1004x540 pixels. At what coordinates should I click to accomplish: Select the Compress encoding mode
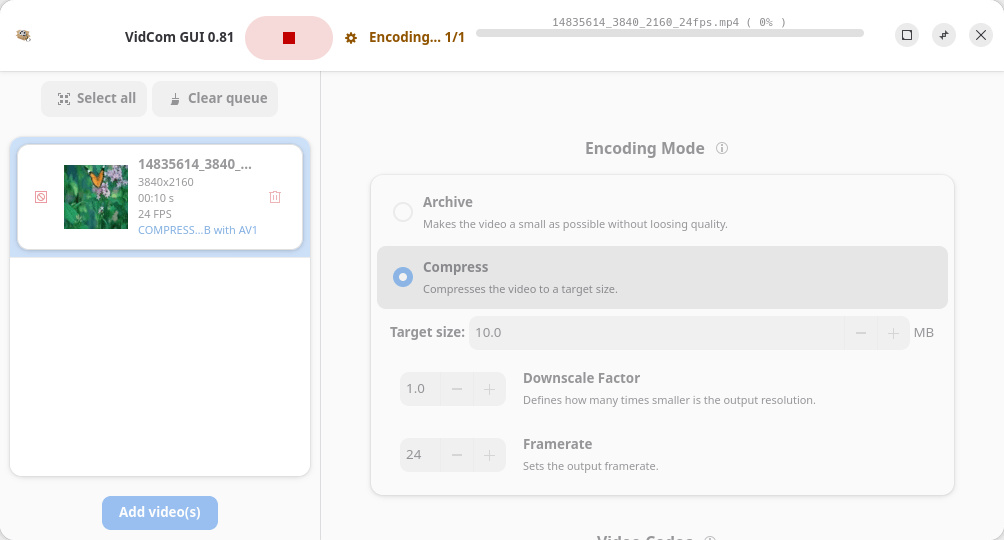tap(403, 277)
